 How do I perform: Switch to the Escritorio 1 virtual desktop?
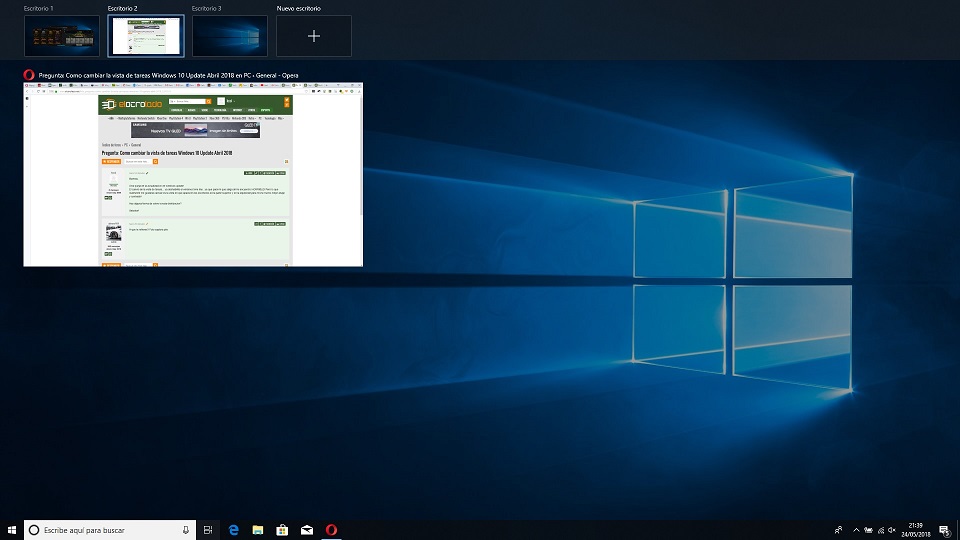click(x=61, y=36)
